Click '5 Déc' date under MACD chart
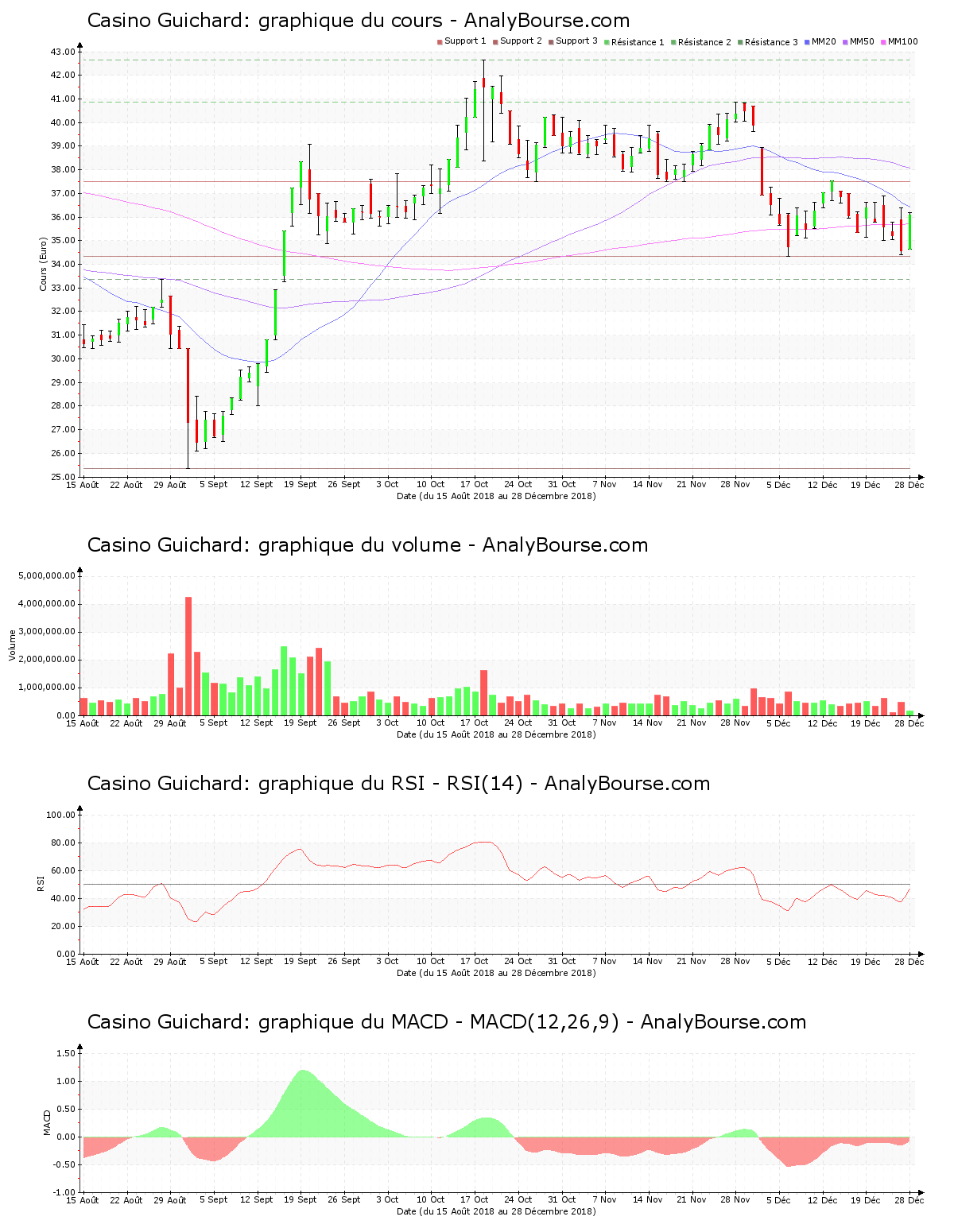The image size is (954, 1232). point(779,1199)
